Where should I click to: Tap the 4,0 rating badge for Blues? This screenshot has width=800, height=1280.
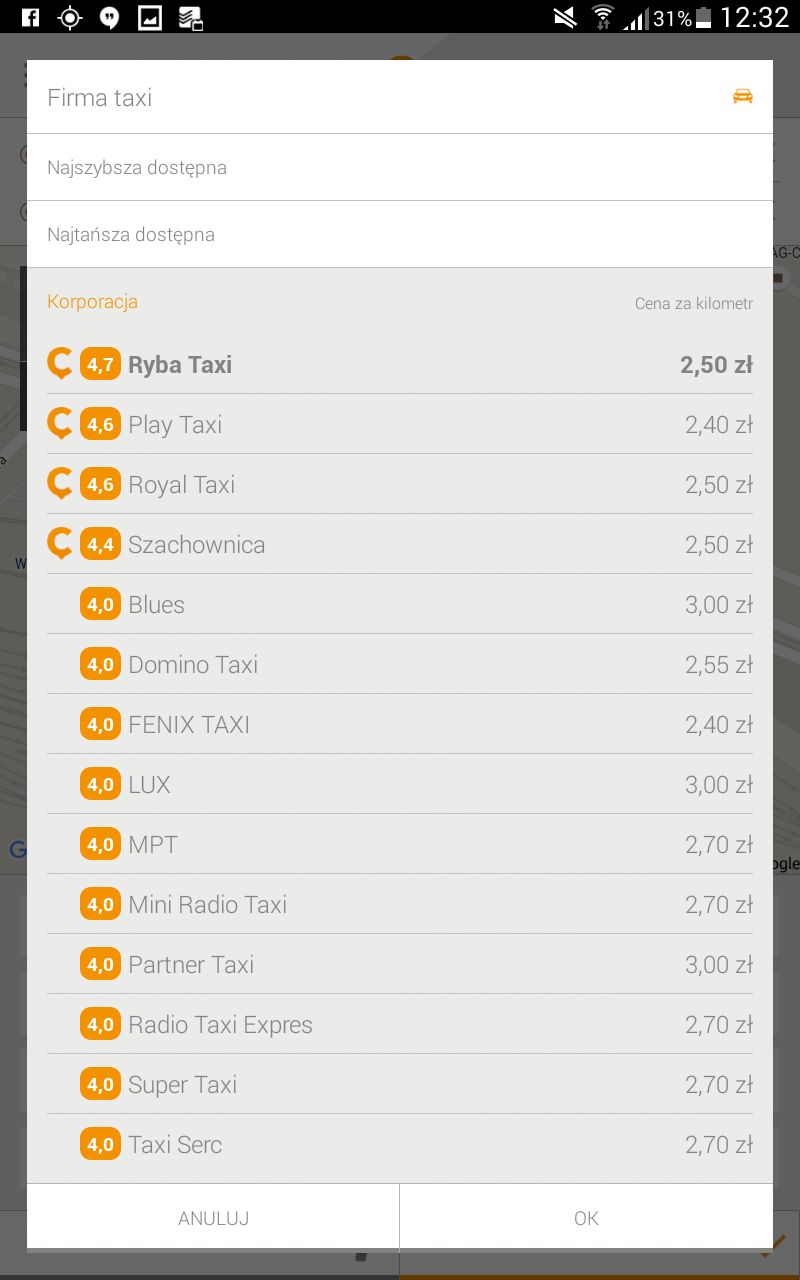[x=100, y=604]
